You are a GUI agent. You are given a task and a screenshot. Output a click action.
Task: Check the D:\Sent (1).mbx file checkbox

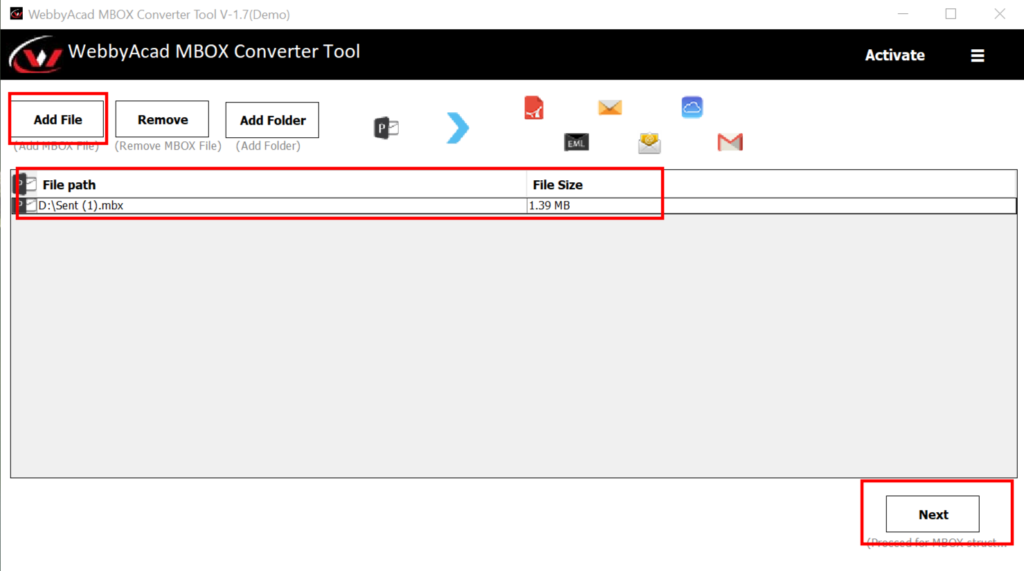pyautogui.click(x=30, y=205)
